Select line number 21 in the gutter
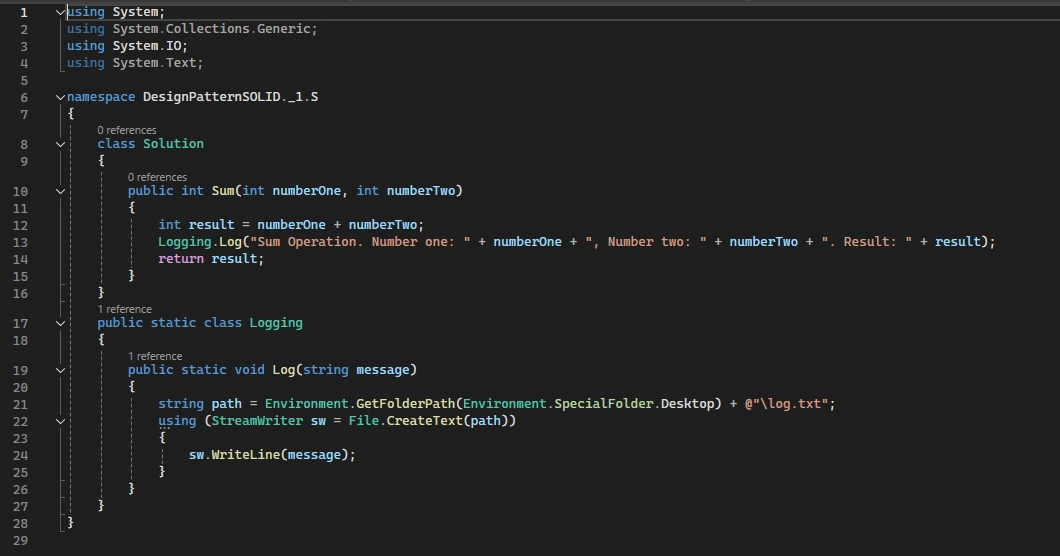This screenshot has height=556, width=1060. [20, 404]
